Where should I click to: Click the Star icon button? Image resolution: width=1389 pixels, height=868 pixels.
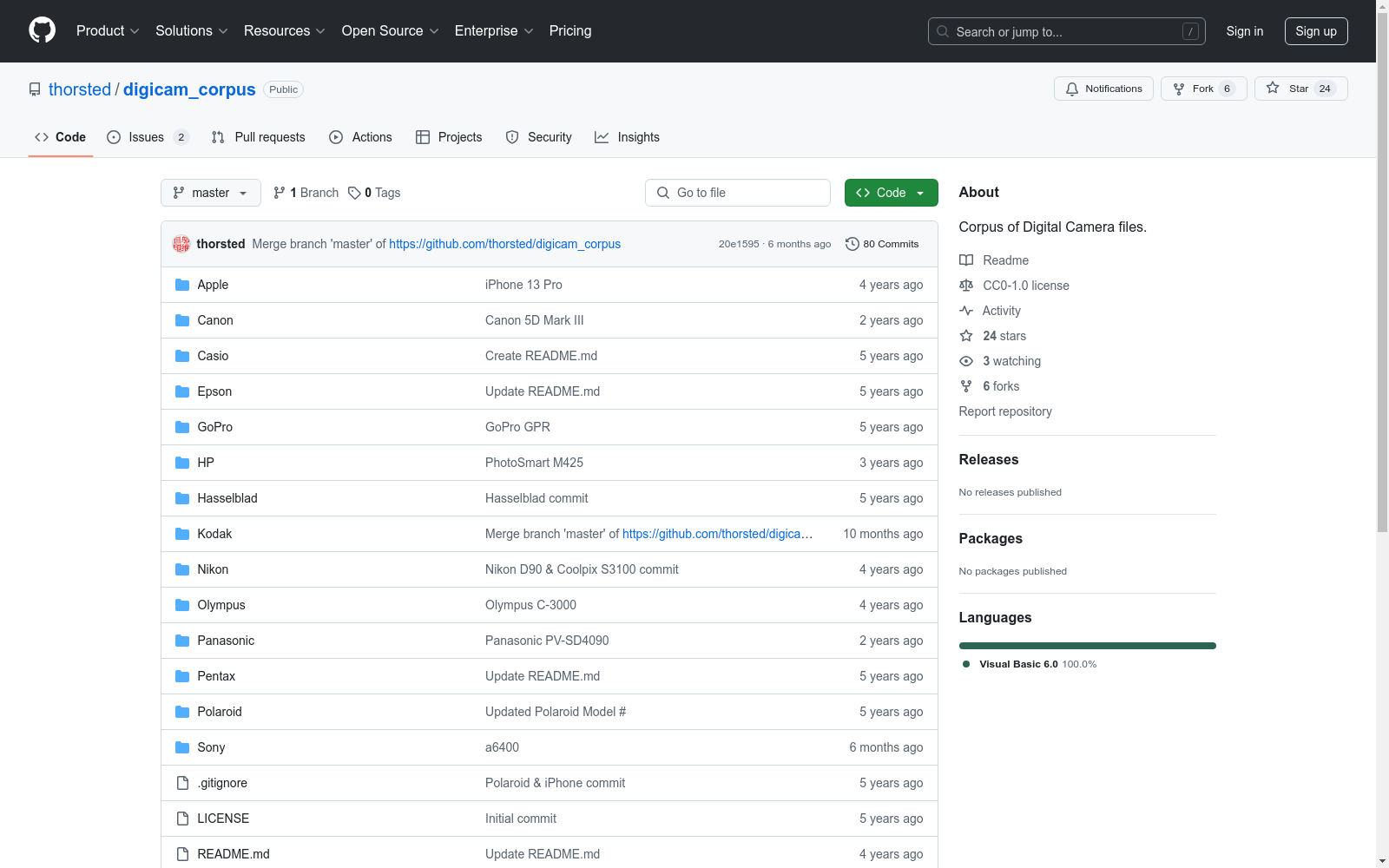click(x=1300, y=89)
